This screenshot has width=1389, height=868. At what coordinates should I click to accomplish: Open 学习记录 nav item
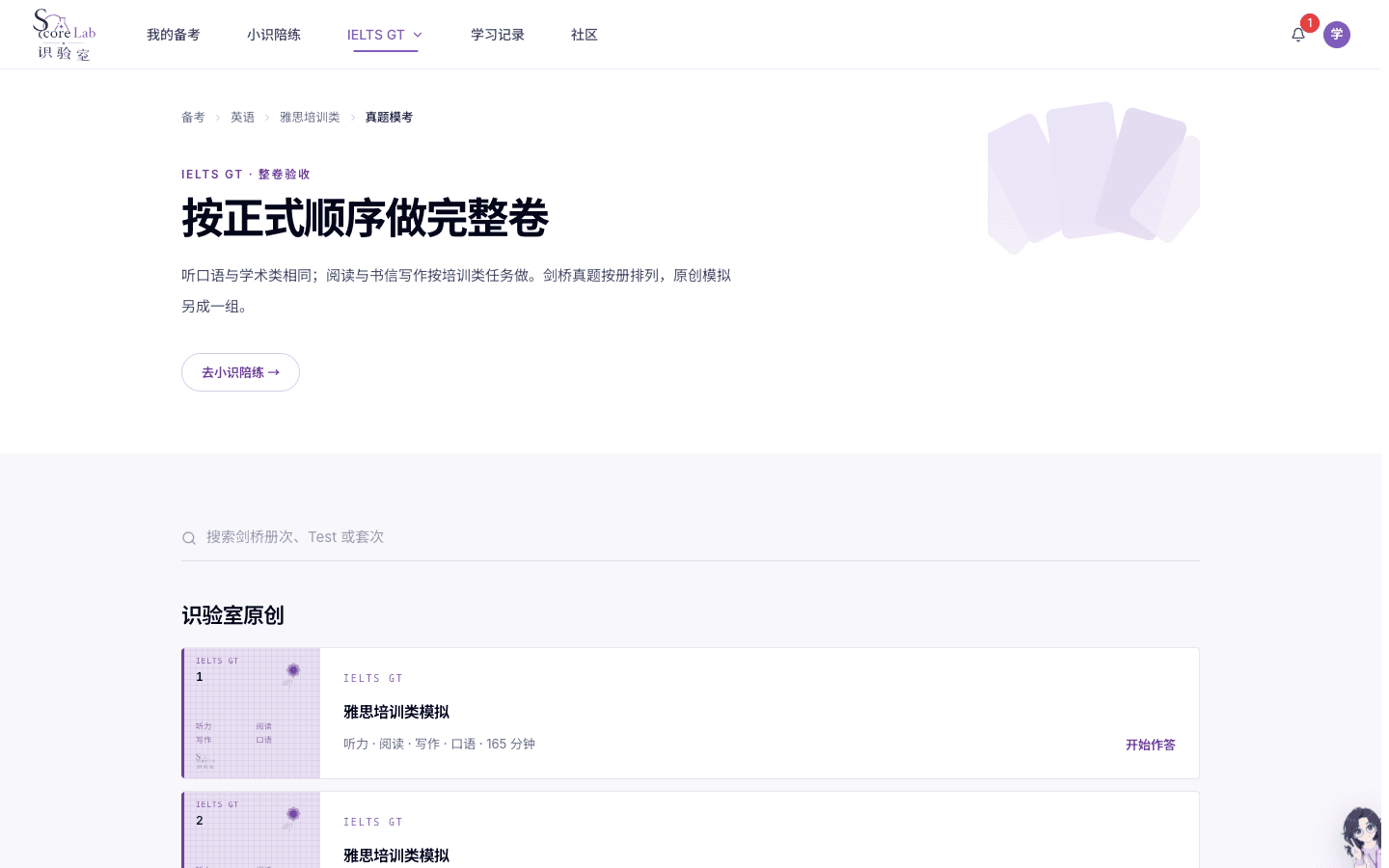498,35
